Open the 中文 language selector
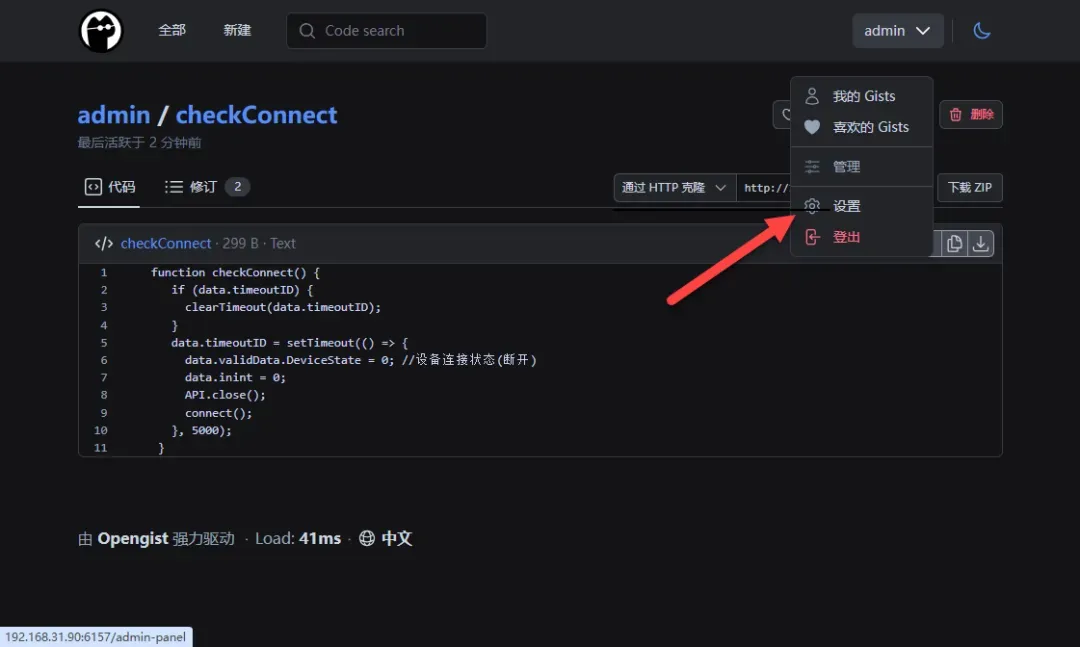Screen dimensions: 1080x647 point(396,538)
